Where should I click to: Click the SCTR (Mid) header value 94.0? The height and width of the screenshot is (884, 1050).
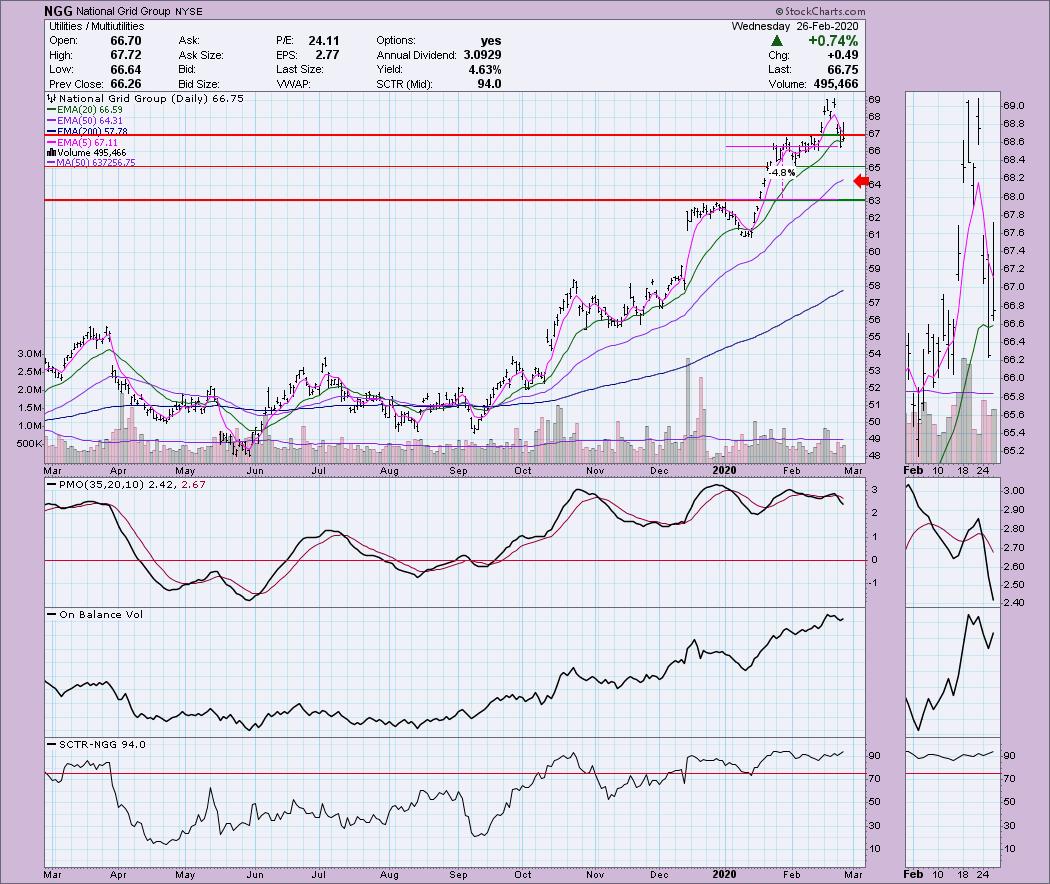(x=489, y=84)
